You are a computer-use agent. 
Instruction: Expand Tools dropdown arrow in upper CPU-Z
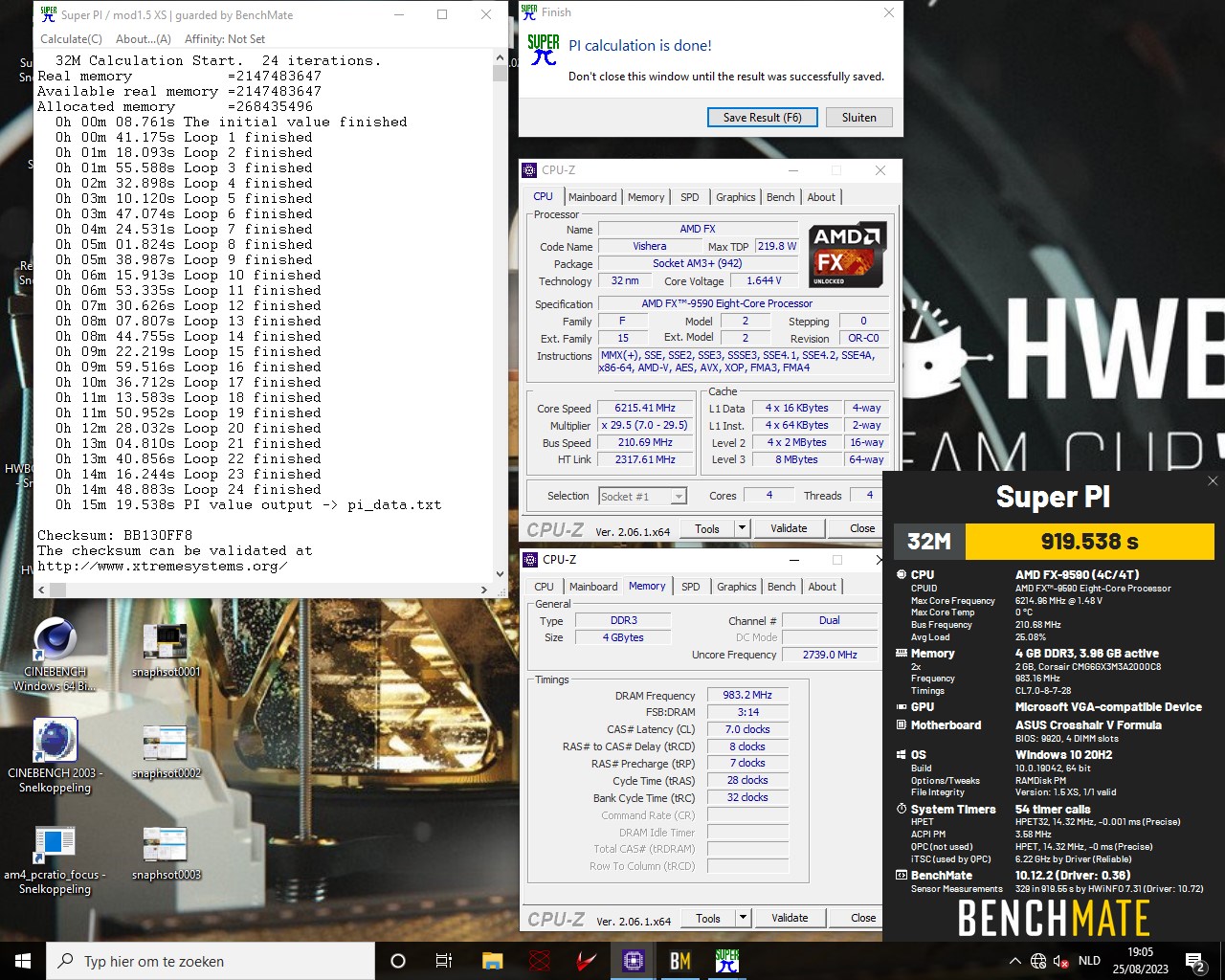pos(742,528)
